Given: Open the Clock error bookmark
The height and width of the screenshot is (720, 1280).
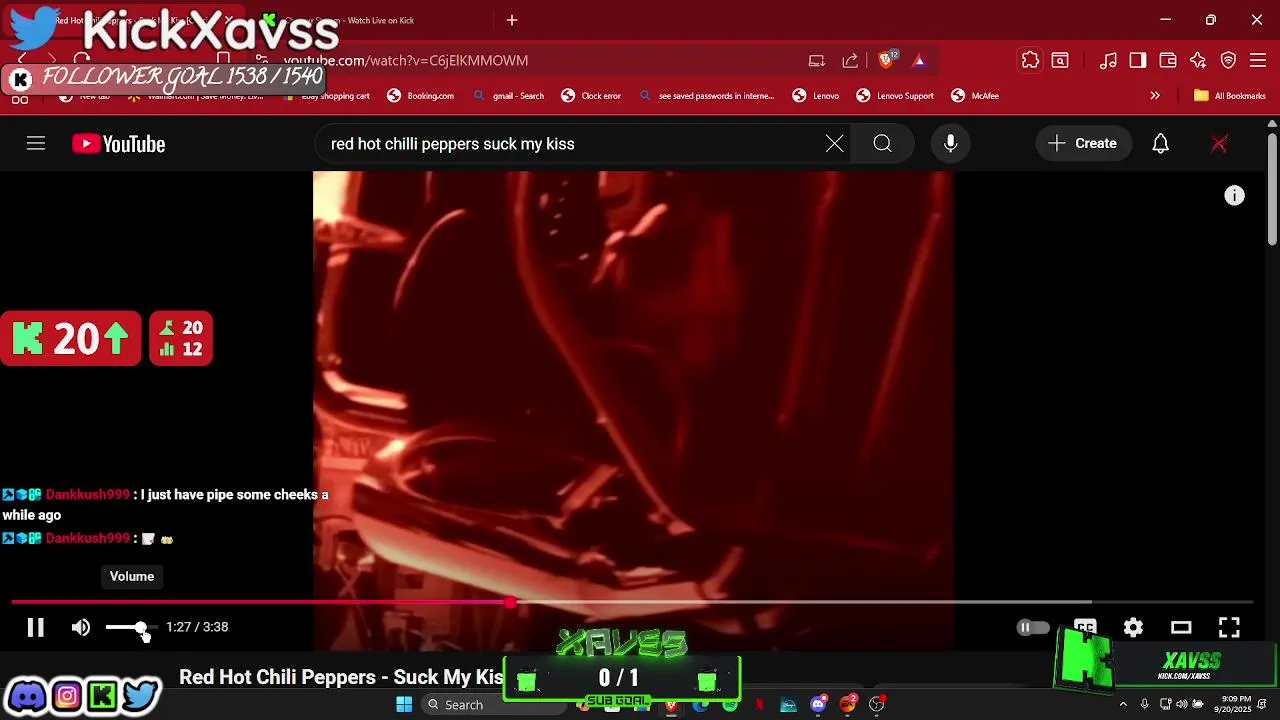Looking at the screenshot, I should pyautogui.click(x=591, y=96).
